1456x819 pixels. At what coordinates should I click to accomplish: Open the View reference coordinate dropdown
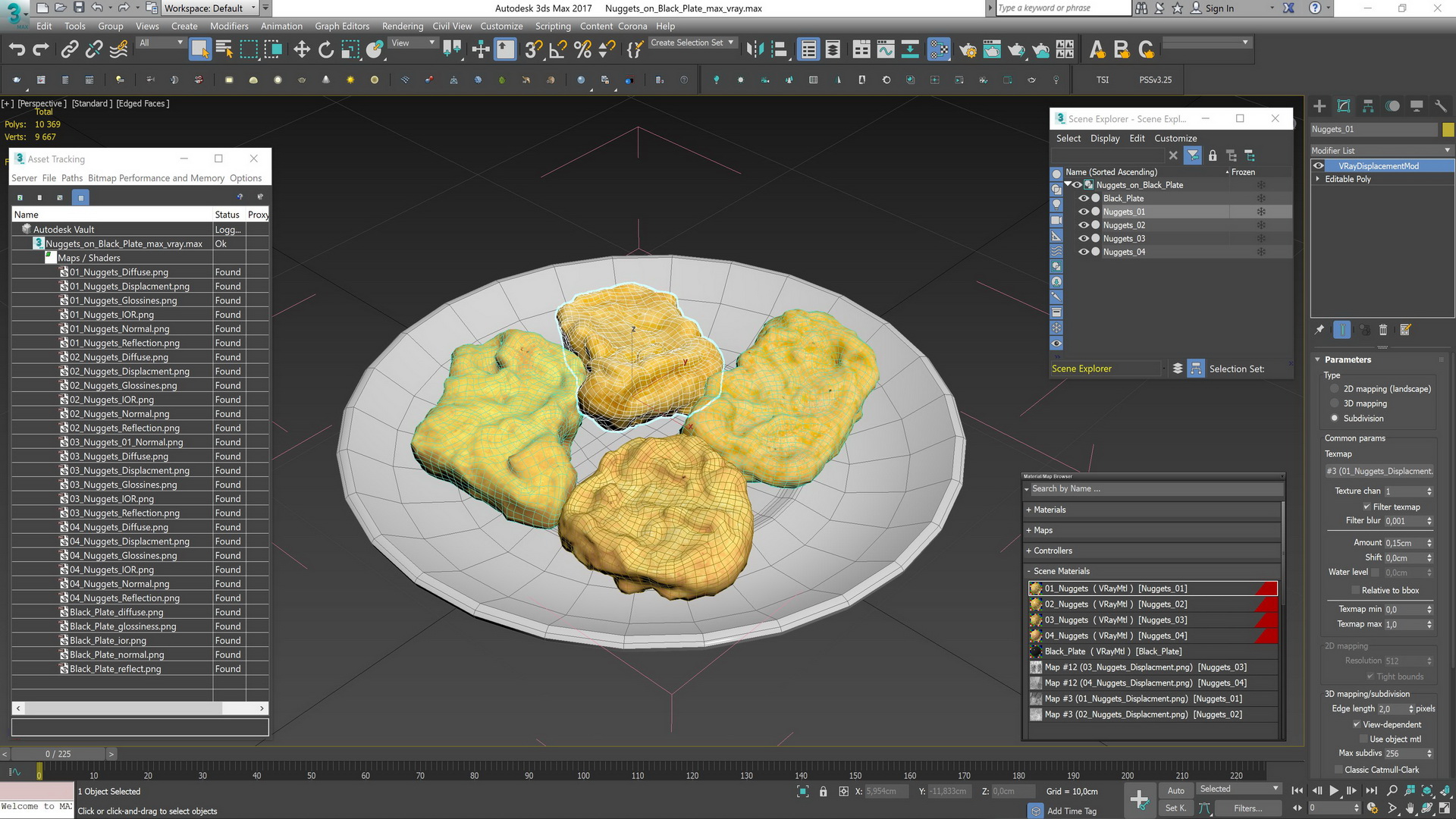tap(412, 43)
